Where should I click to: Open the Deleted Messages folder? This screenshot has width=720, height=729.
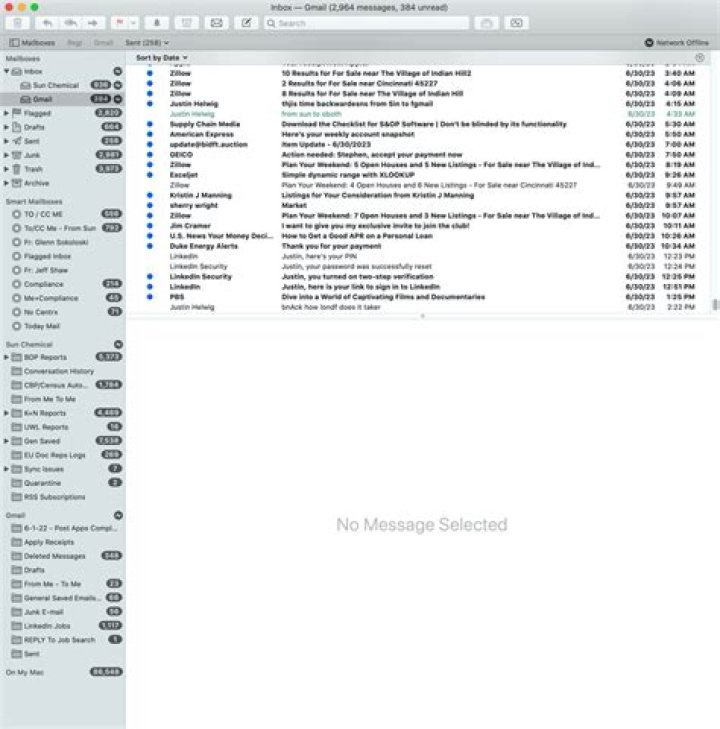click(x=63, y=556)
